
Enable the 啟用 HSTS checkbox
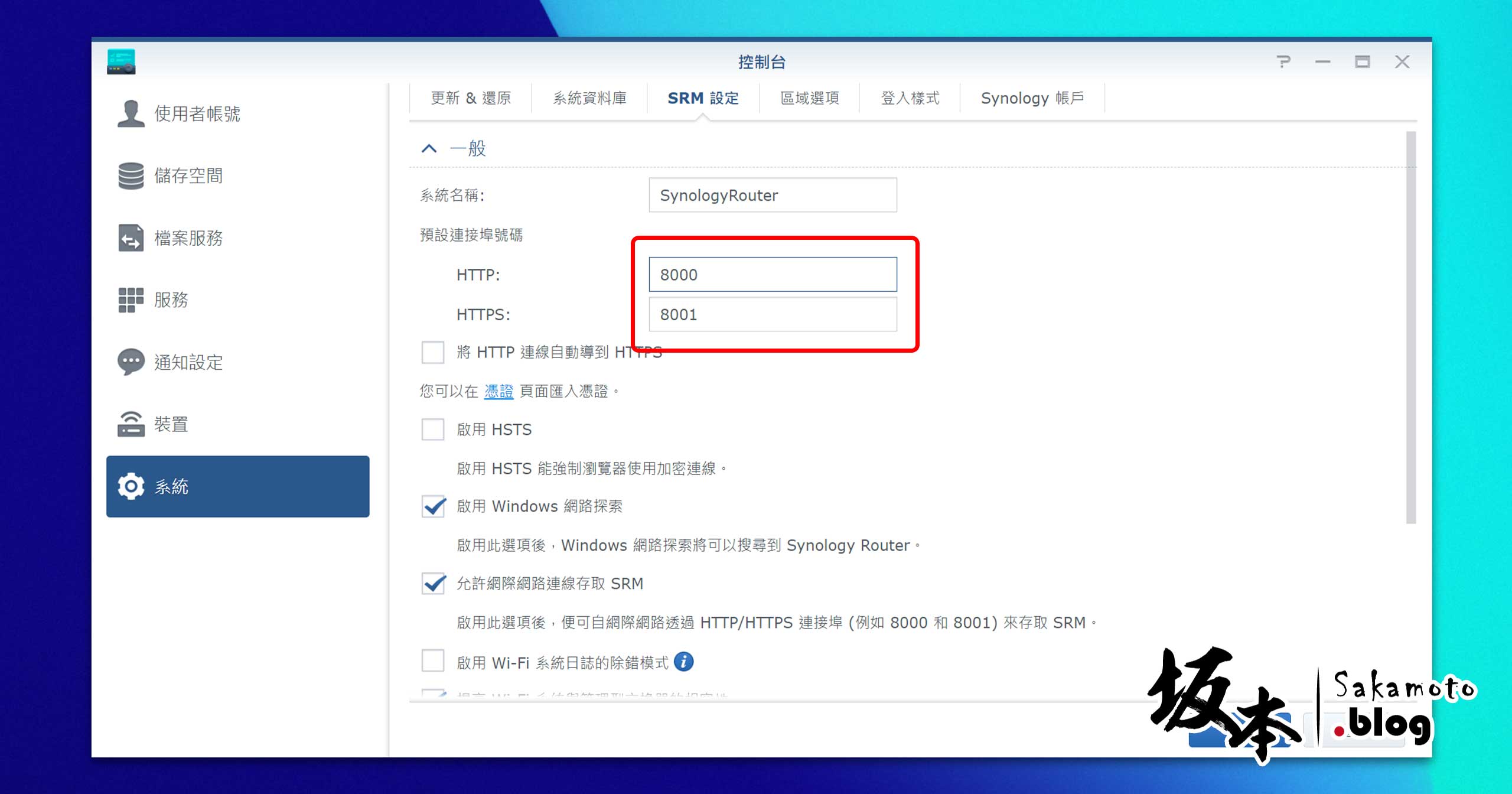click(x=433, y=429)
